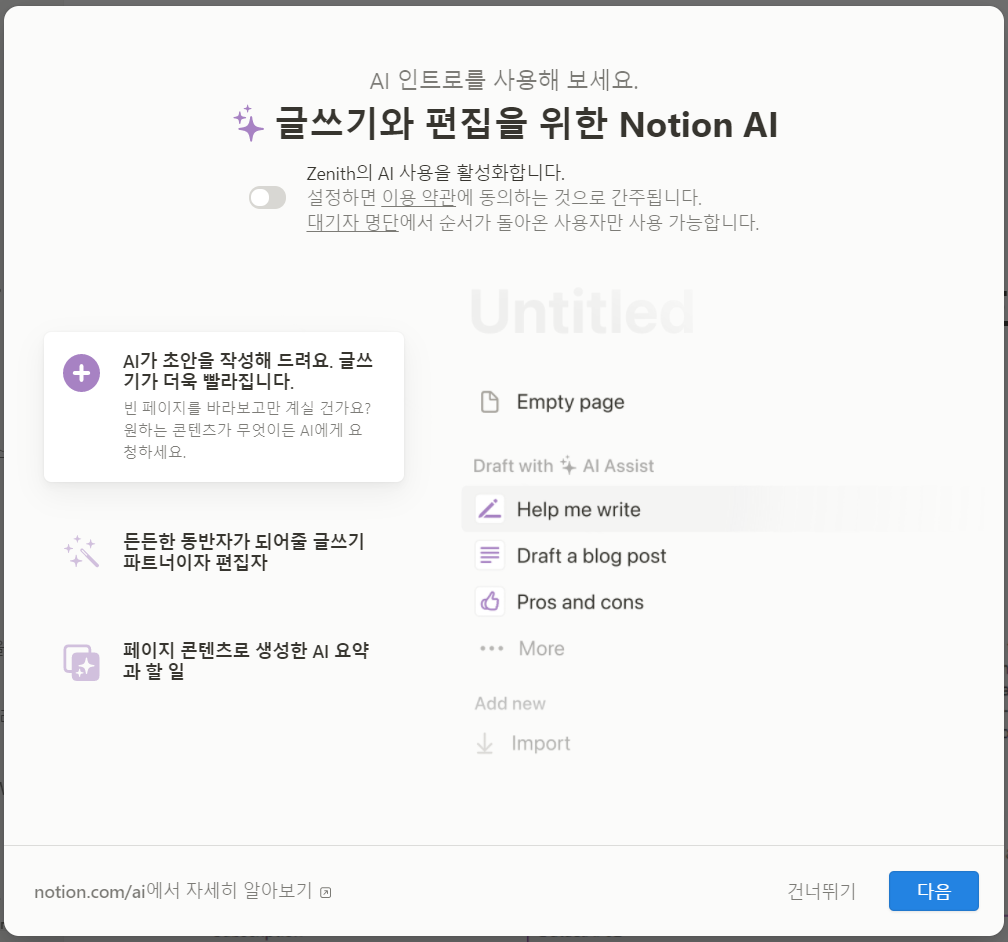
Task: Click 'AI 인트로를 사용해 보세요.' text
Action: pos(504,80)
